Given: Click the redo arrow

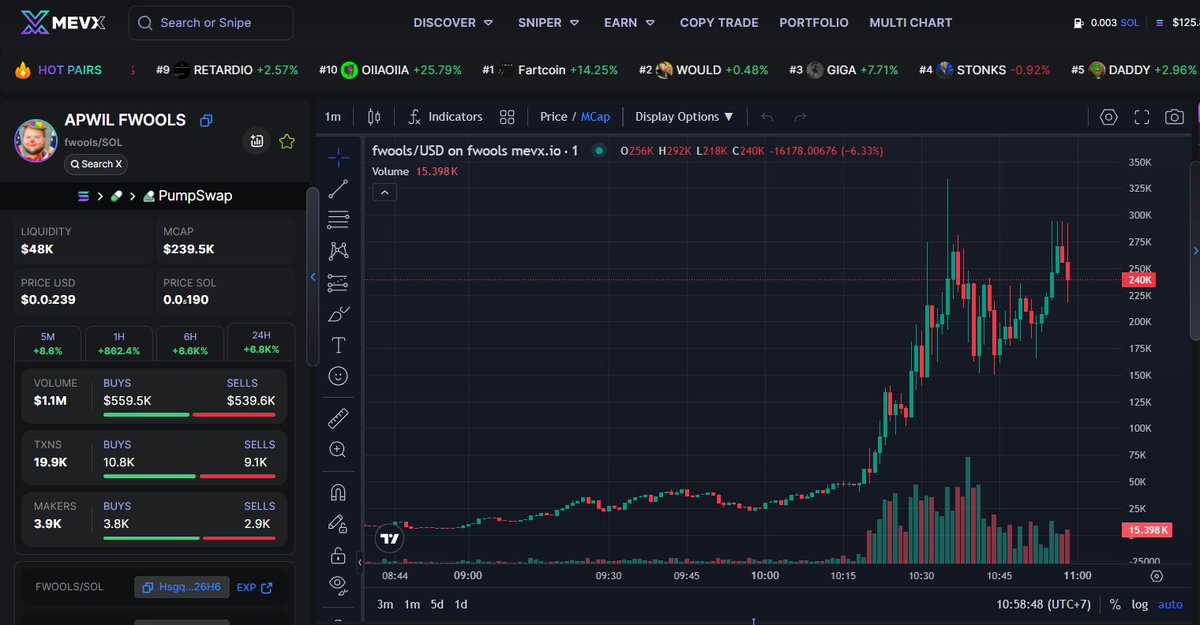Looking at the screenshot, I should (x=800, y=117).
